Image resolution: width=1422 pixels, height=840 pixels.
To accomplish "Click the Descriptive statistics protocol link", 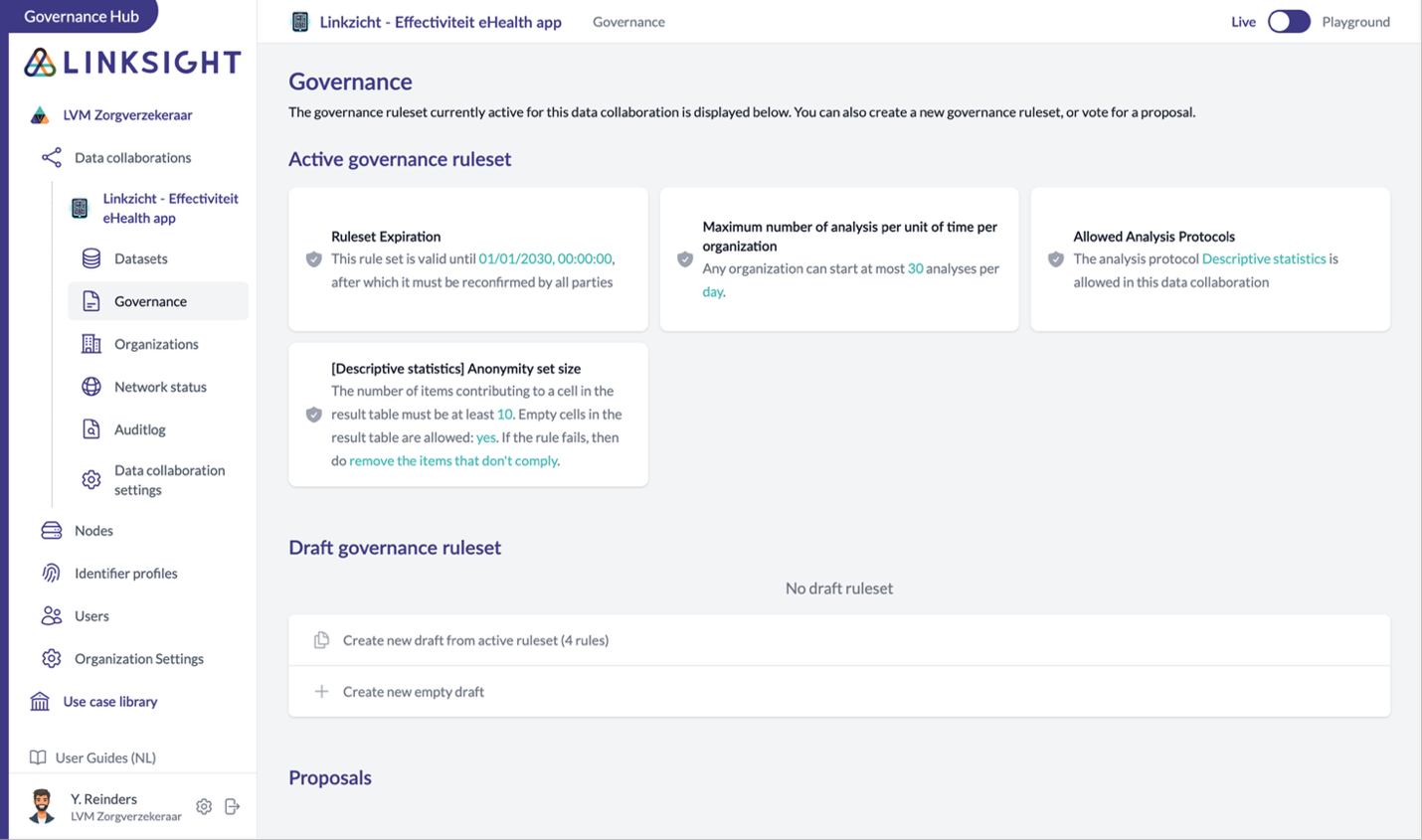I will (x=1263, y=258).
